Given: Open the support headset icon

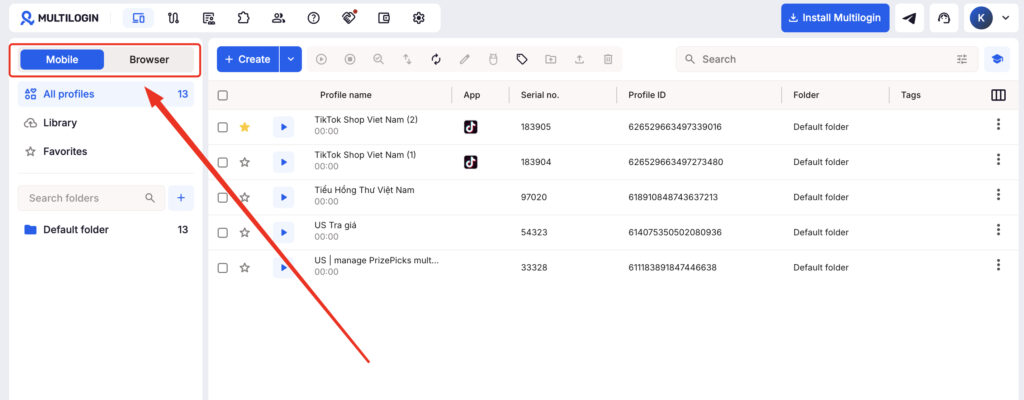Looking at the screenshot, I should point(944,18).
